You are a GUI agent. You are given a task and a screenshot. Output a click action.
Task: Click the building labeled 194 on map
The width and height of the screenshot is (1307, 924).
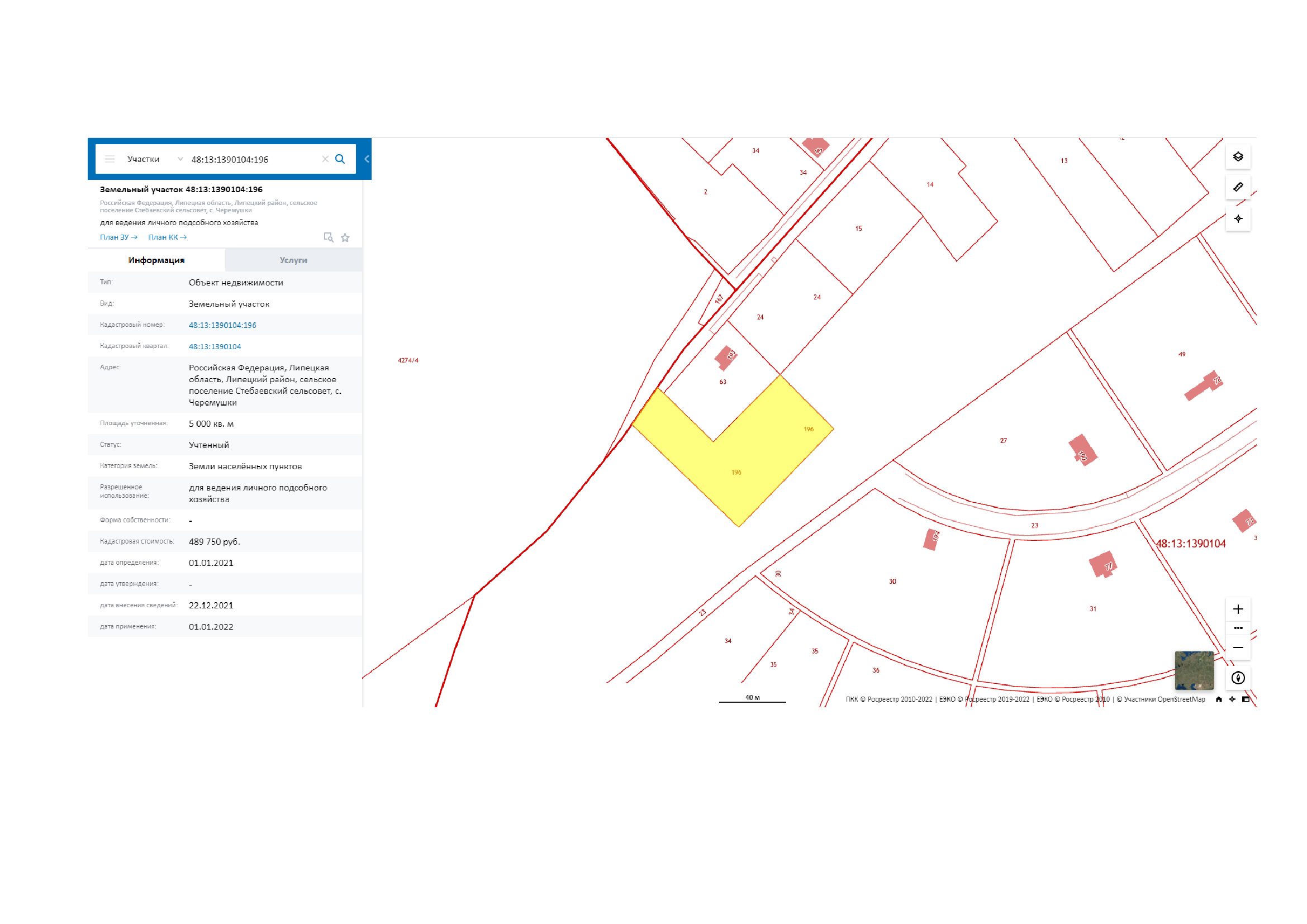(x=932, y=540)
